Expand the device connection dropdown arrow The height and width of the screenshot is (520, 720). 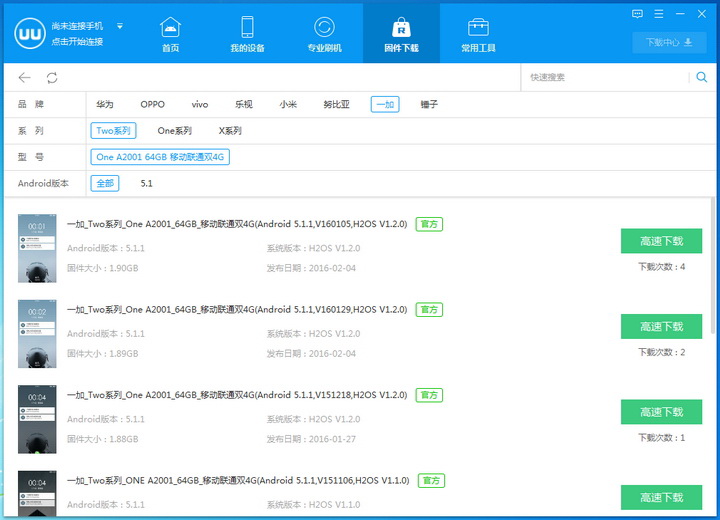click(x=120, y=26)
